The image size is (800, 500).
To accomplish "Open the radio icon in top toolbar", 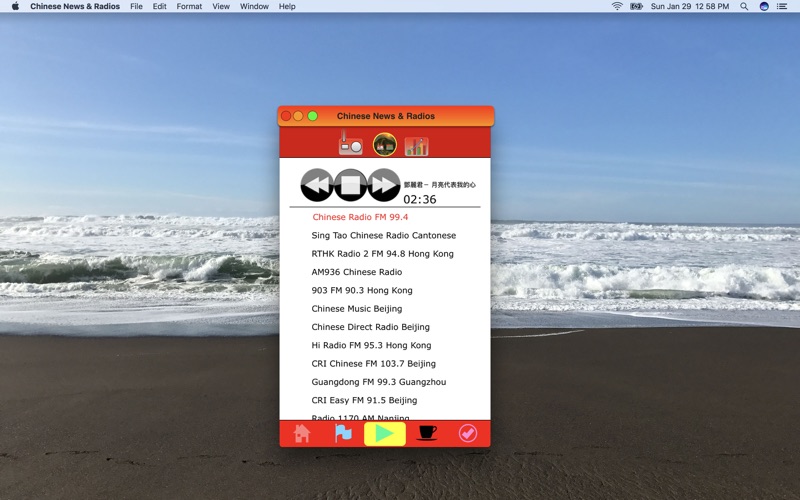I will pyautogui.click(x=351, y=143).
